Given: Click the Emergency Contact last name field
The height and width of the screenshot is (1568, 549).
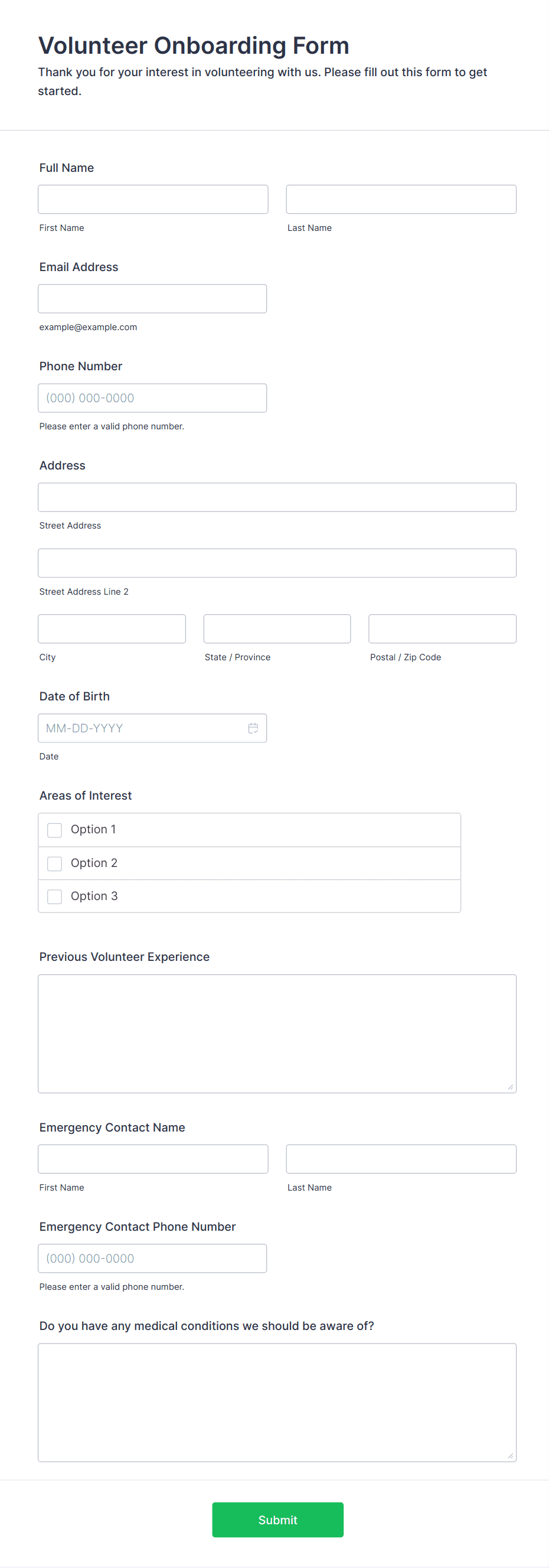Looking at the screenshot, I should [x=401, y=1159].
